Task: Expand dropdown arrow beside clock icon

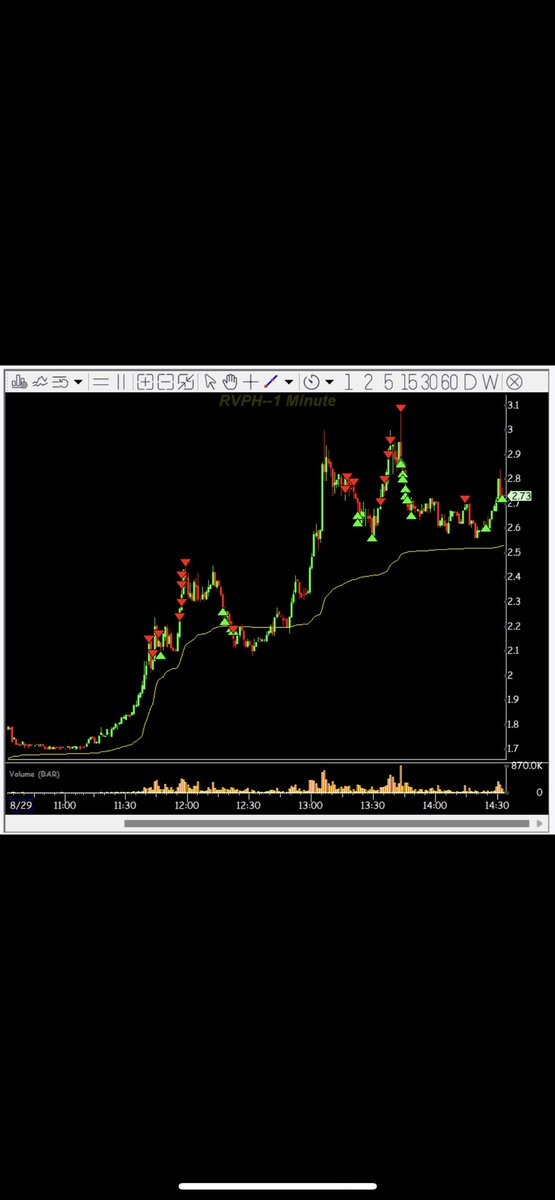Action: (x=329, y=382)
